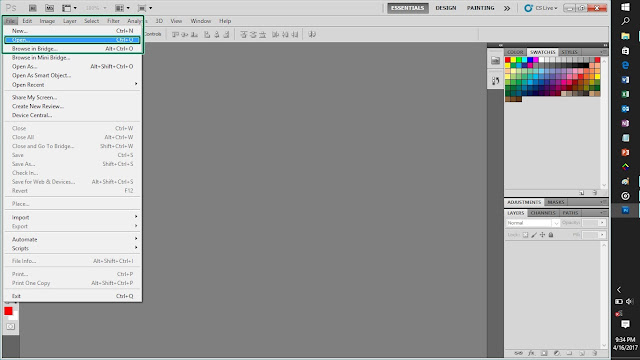Expand more workspaces double-arrow
Viewport: 640px width, 360px height.
pyautogui.click(x=507, y=8)
